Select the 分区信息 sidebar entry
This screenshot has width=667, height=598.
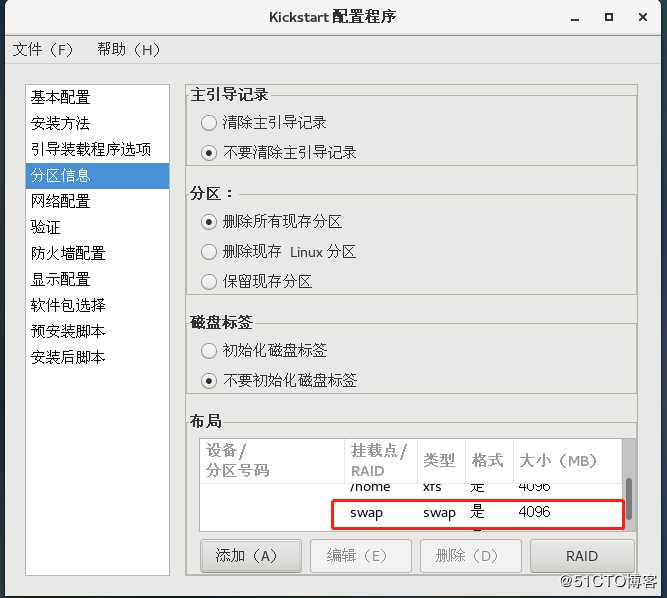coord(97,175)
